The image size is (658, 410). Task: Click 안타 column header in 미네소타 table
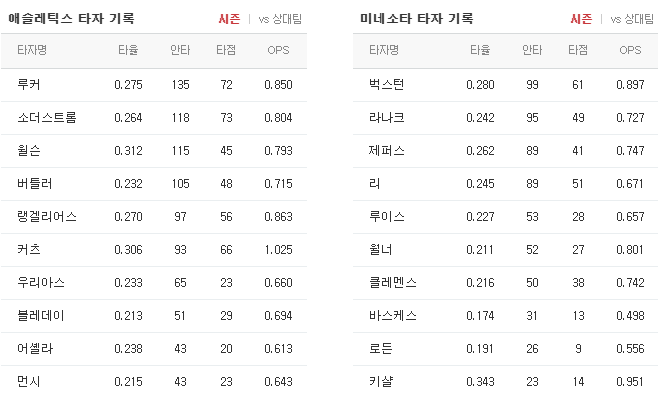(532, 50)
